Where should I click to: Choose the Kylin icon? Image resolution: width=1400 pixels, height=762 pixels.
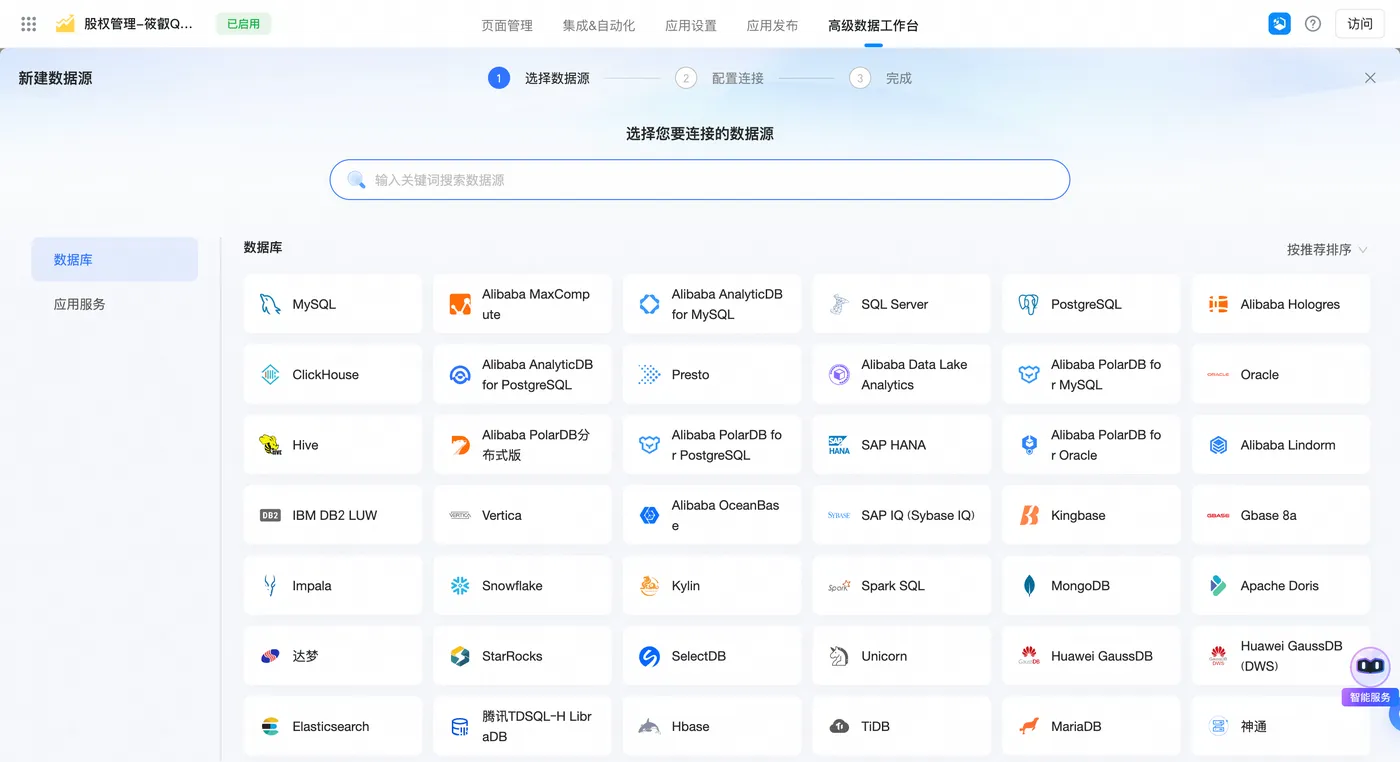click(x=650, y=586)
